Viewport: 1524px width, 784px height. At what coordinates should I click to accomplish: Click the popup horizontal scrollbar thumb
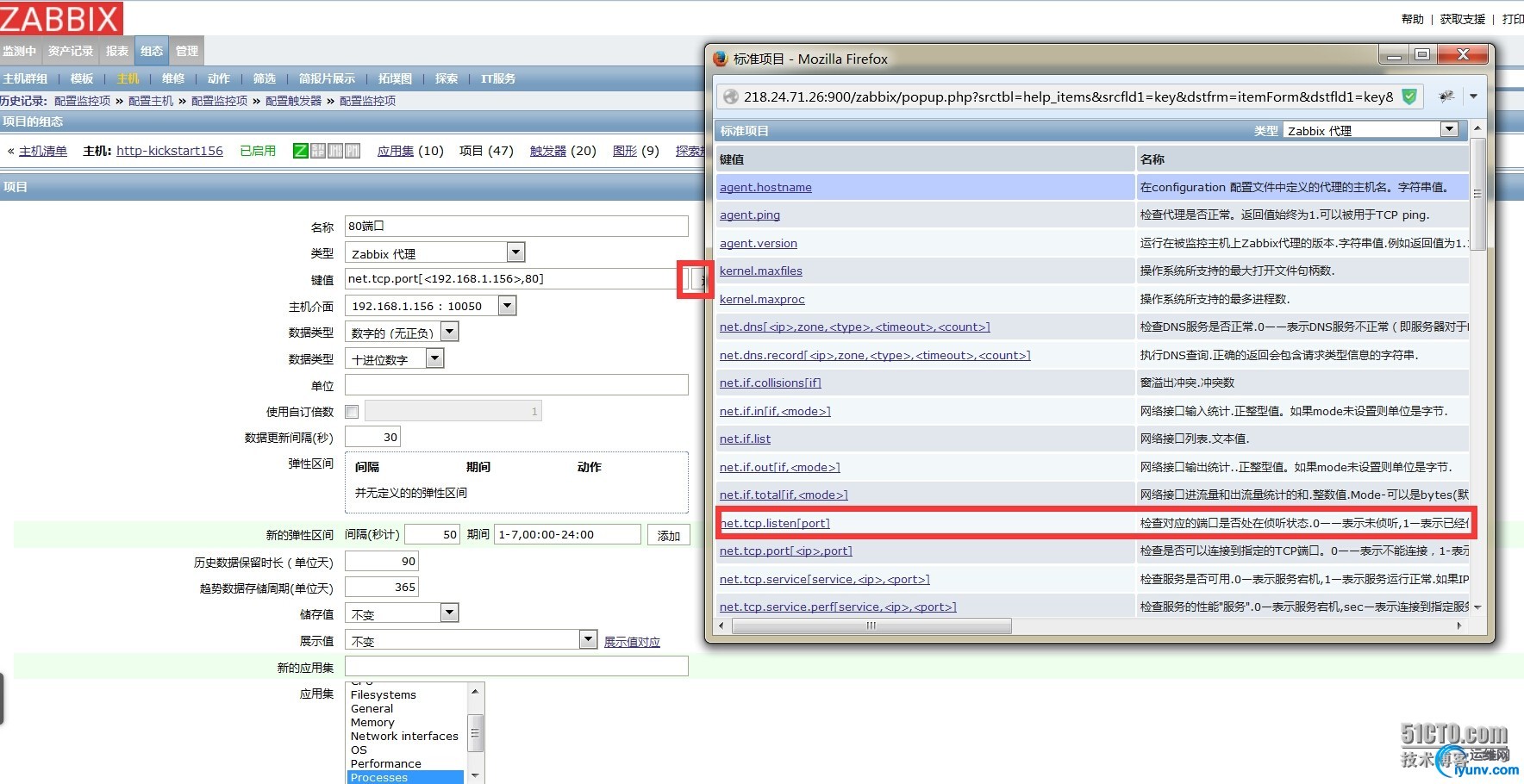tap(871, 625)
